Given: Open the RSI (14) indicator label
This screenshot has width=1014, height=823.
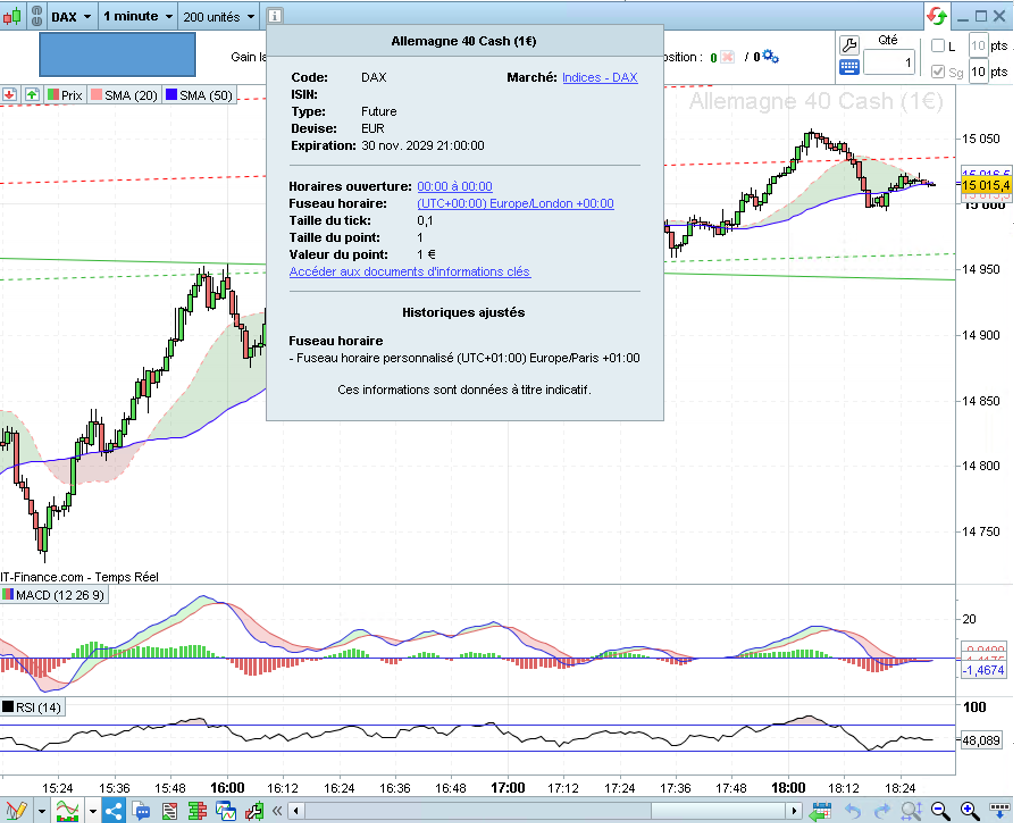Looking at the screenshot, I should (x=32, y=707).
